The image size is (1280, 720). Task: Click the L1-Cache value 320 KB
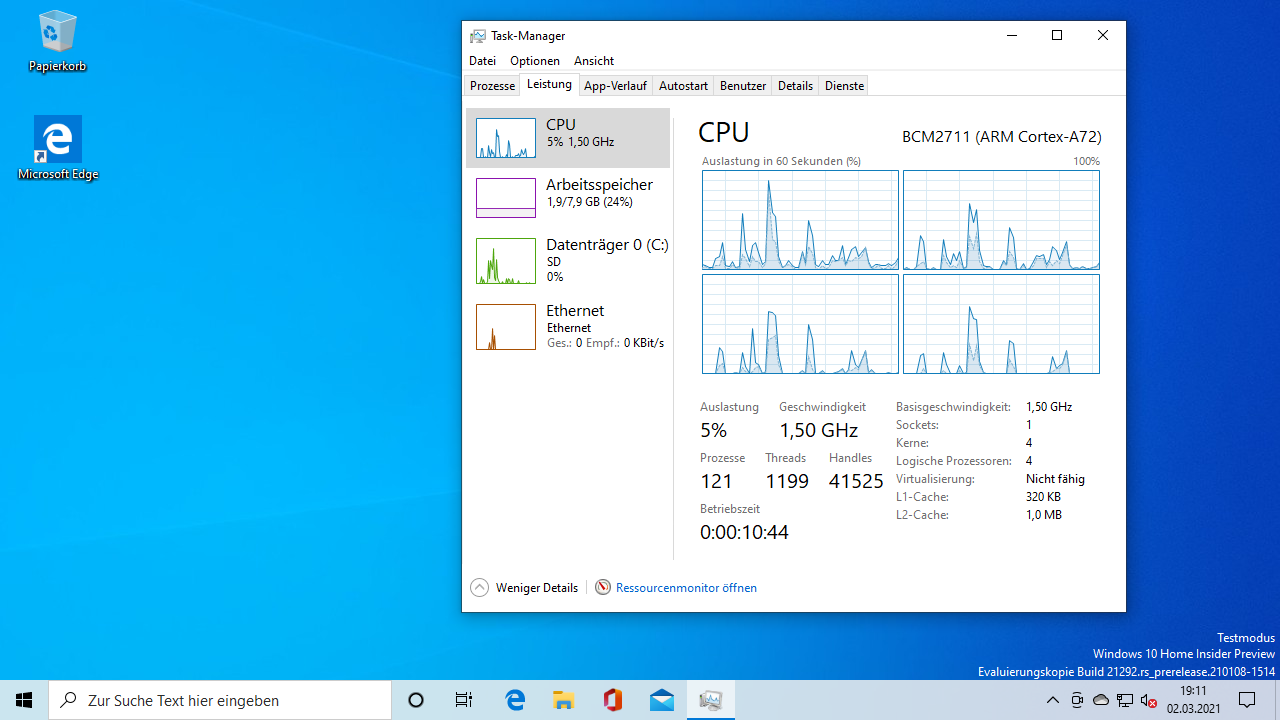pyautogui.click(x=1043, y=497)
